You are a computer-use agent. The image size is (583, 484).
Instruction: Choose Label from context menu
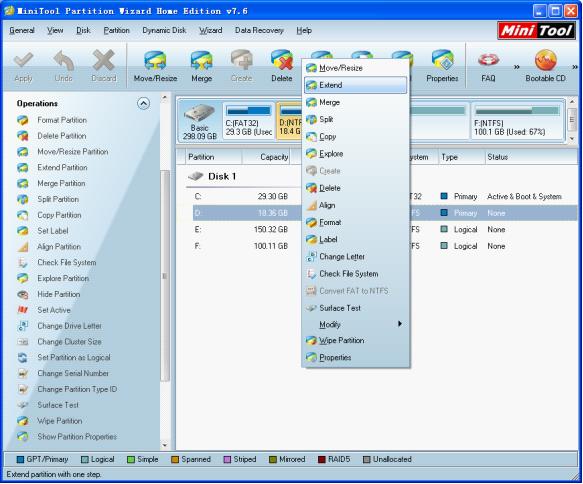pyautogui.click(x=356, y=239)
